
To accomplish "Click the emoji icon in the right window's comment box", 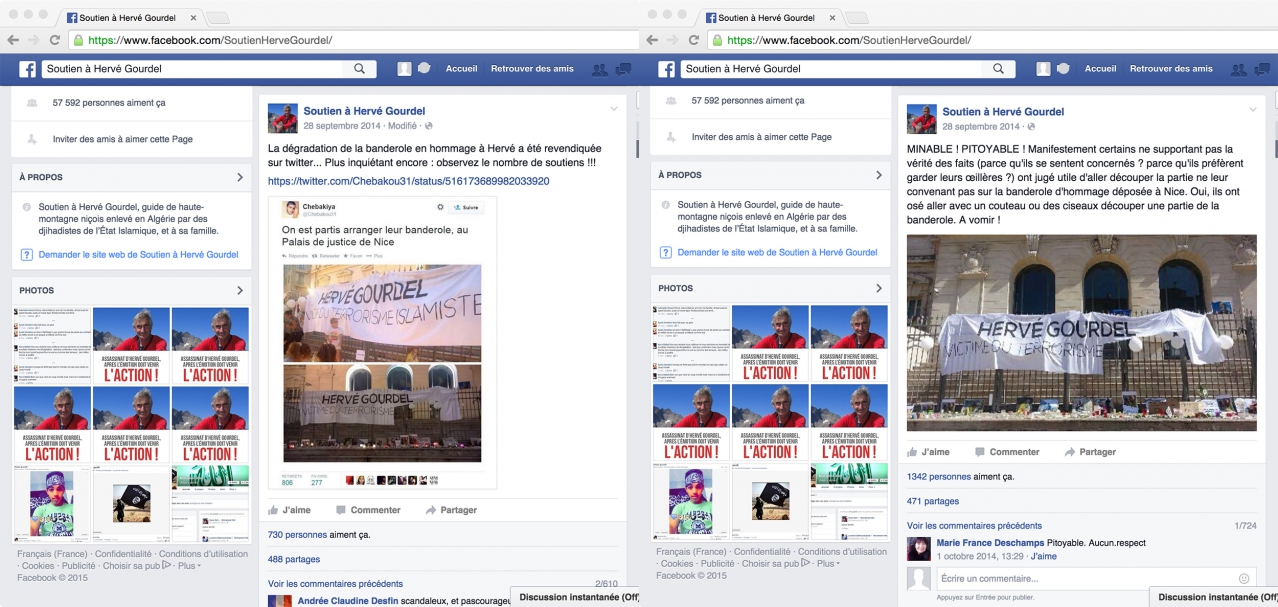I will 1244,578.
